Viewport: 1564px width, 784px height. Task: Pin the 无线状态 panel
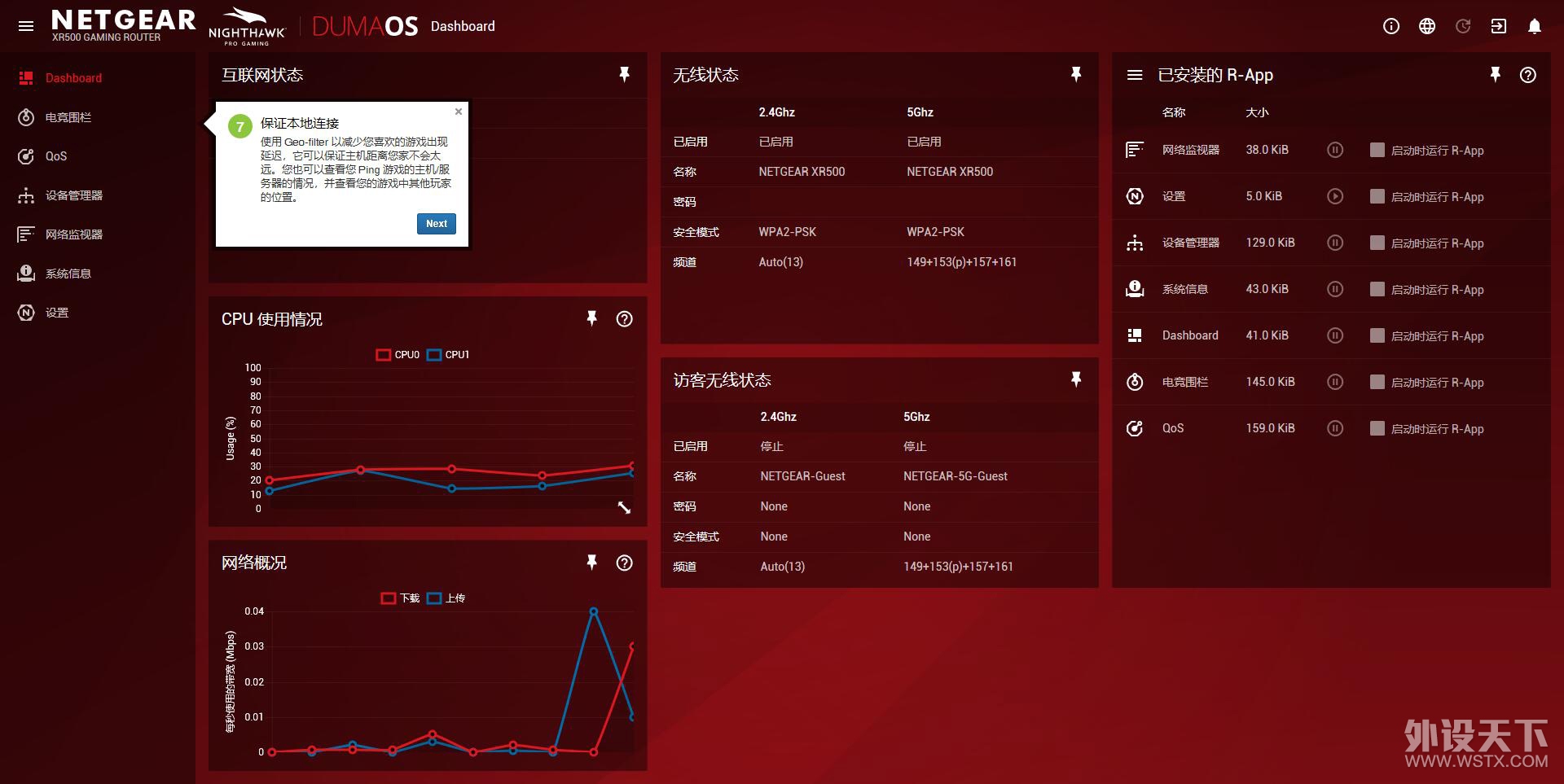[x=1076, y=75]
